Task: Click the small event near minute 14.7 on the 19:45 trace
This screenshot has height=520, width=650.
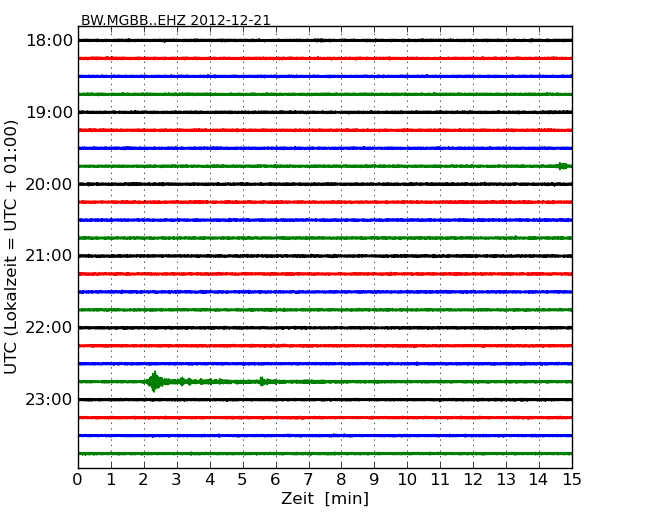Action: [563, 166]
